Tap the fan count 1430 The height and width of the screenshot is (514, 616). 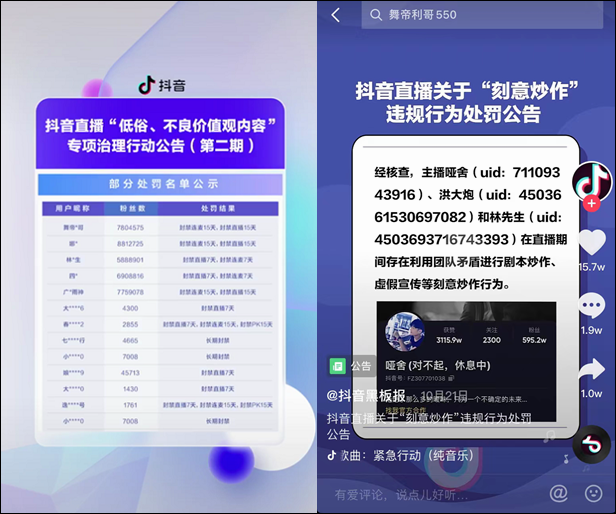[130, 389]
